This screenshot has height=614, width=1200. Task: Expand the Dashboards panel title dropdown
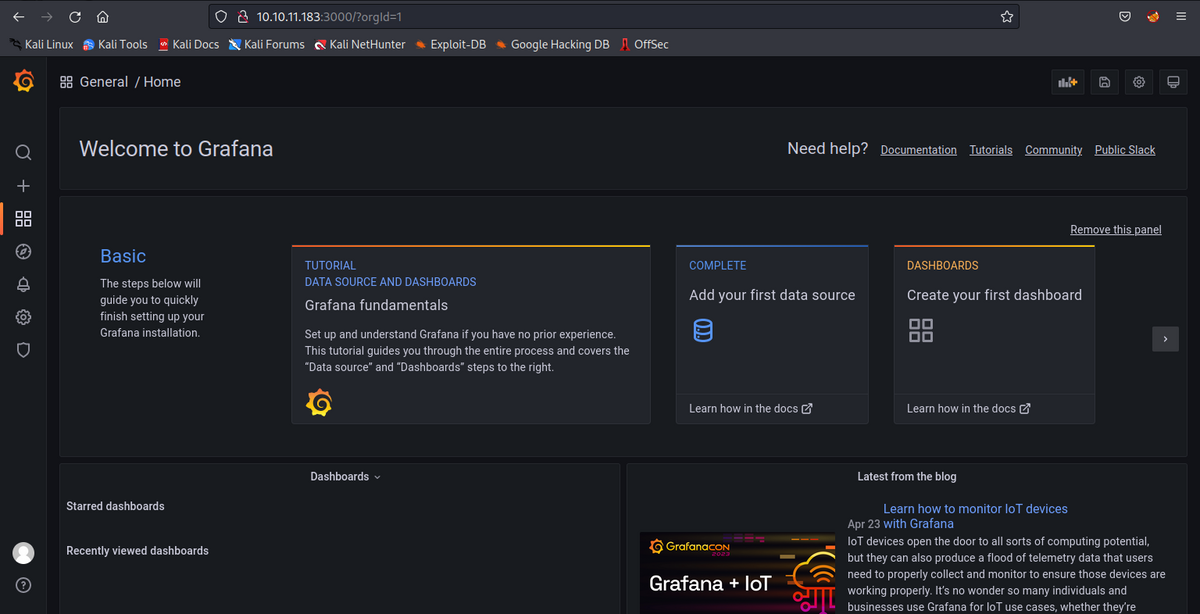[345, 477]
